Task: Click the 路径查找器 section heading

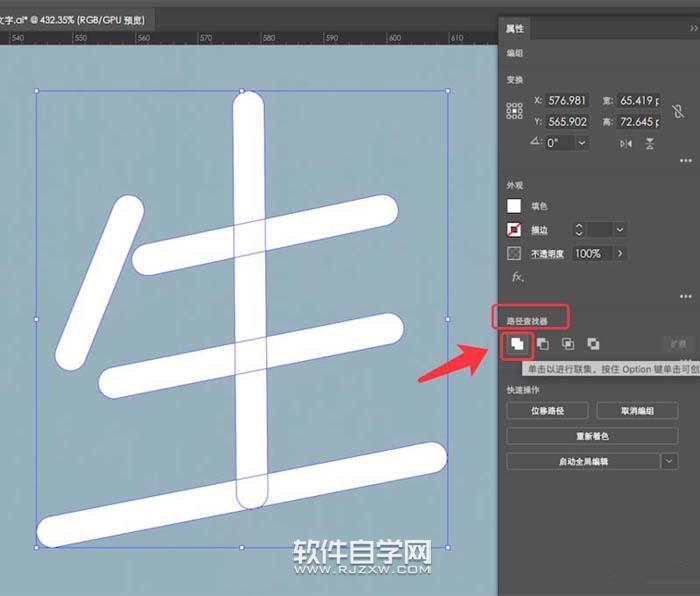Action: 527,321
